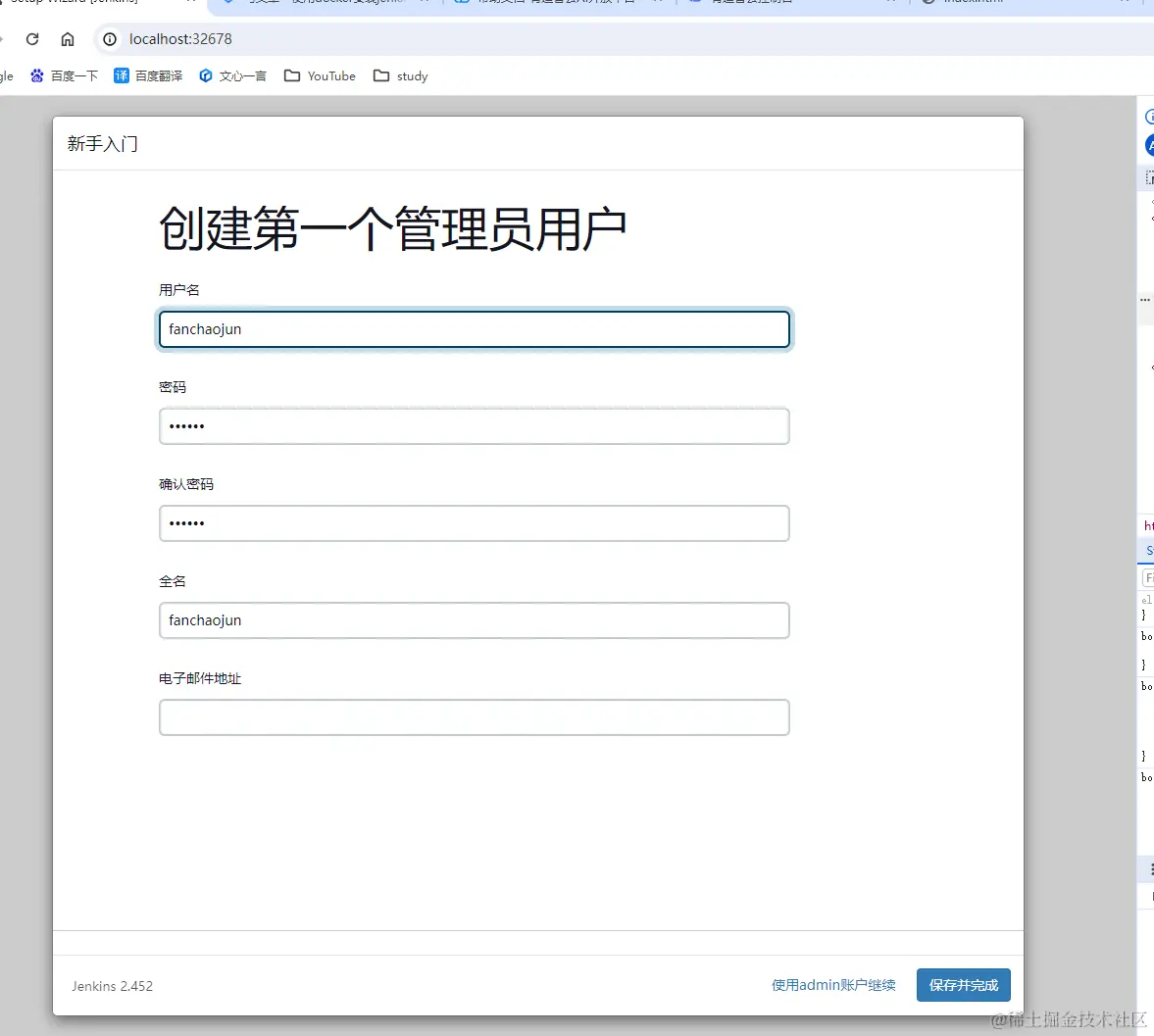Open the 百度翻译 bookmark
Image resolution: width=1154 pixels, height=1036 pixels.
tap(148, 75)
